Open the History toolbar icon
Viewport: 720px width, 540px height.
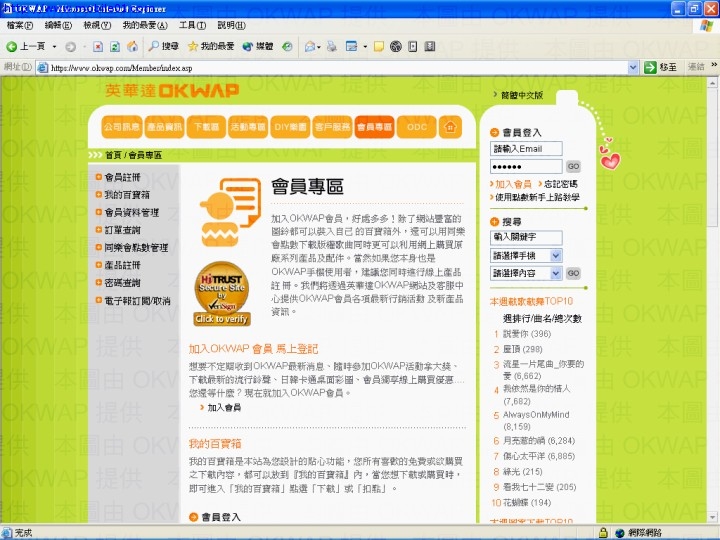pos(287,46)
